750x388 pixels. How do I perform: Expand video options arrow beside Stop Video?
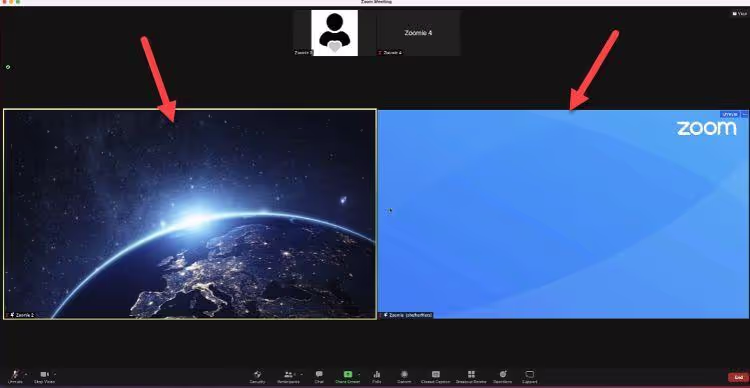coord(55,374)
